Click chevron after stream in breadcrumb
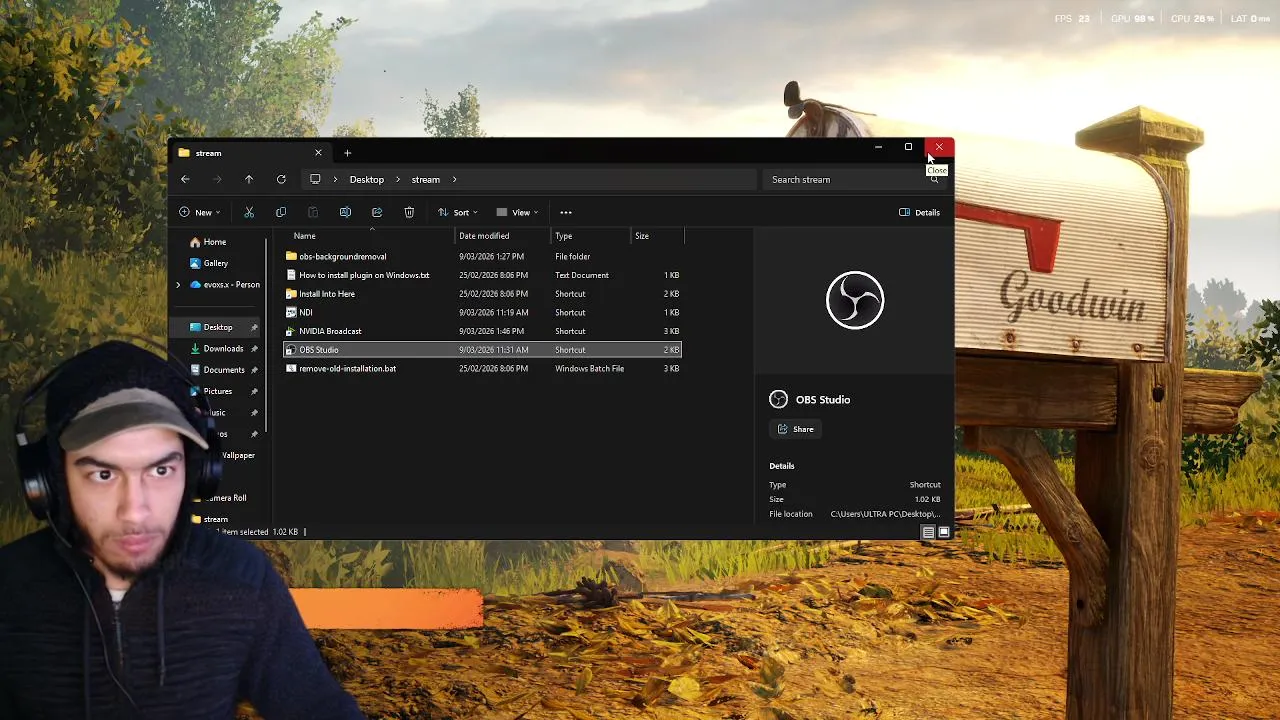 point(454,179)
